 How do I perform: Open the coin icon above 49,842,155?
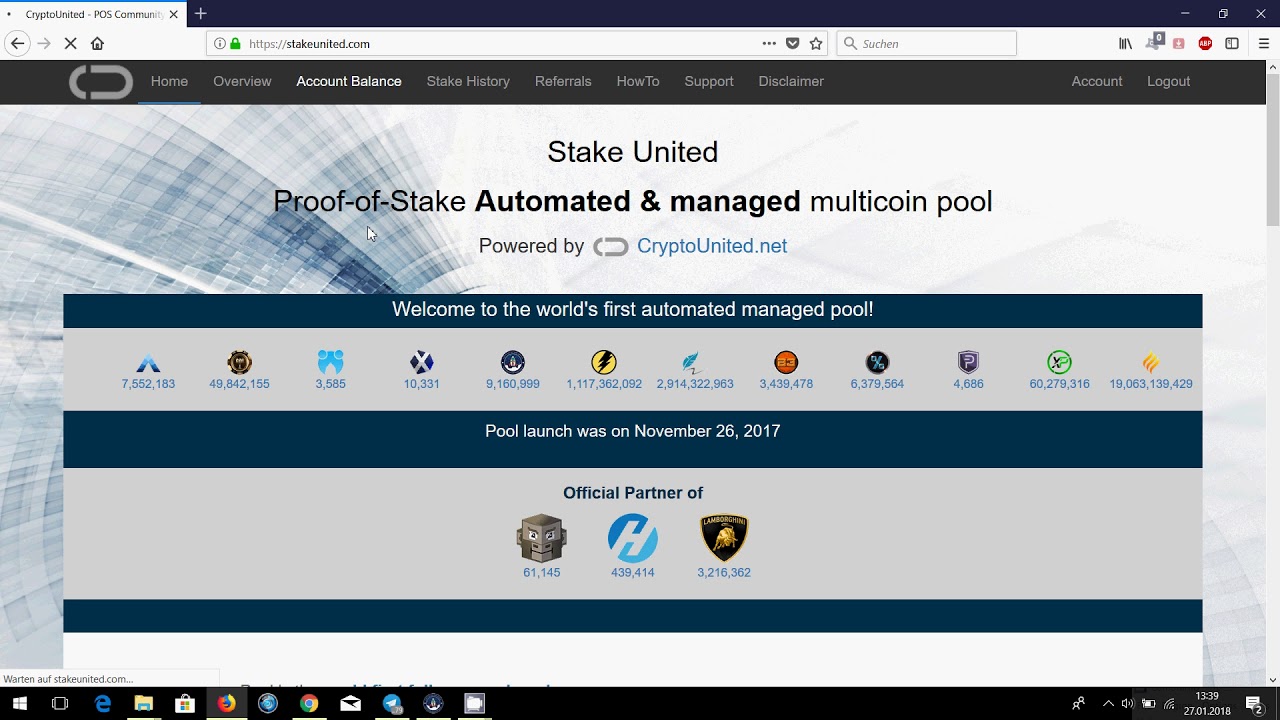239,362
